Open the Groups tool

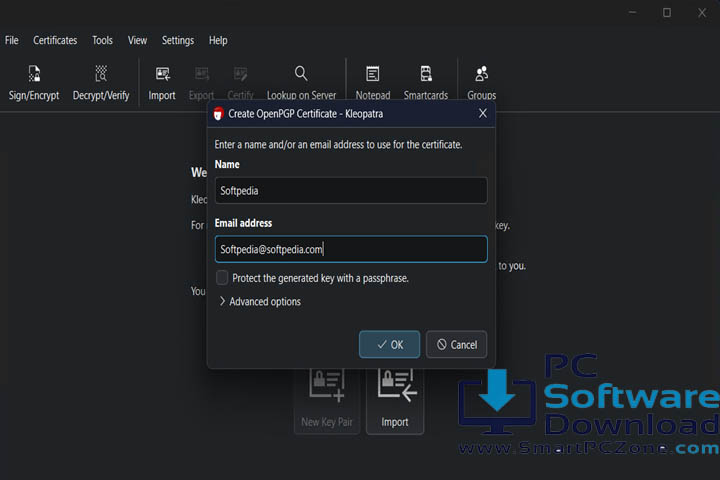point(481,83)
